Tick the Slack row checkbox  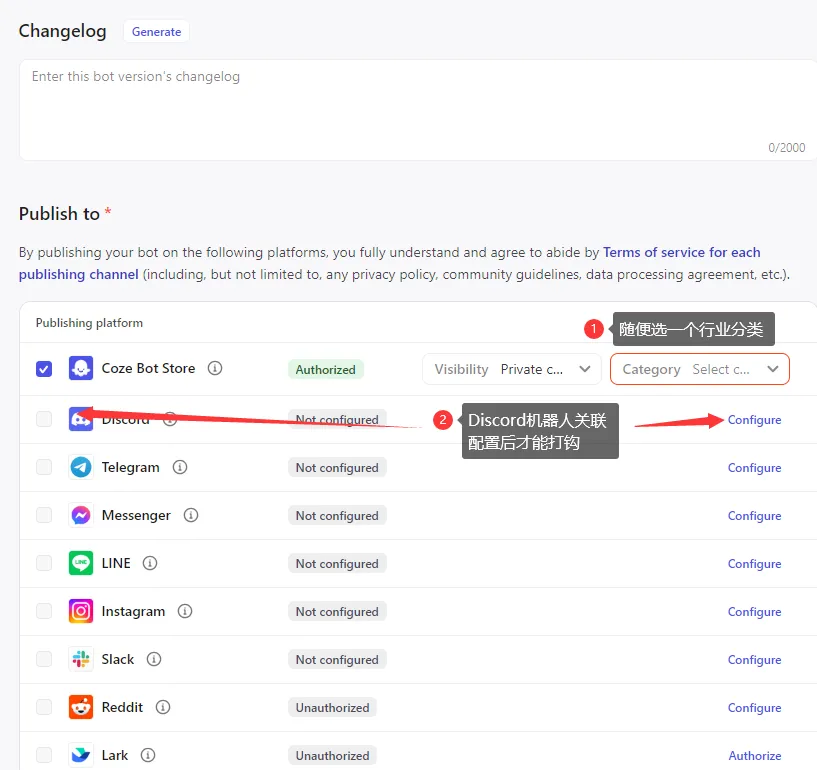coord(44,659)
